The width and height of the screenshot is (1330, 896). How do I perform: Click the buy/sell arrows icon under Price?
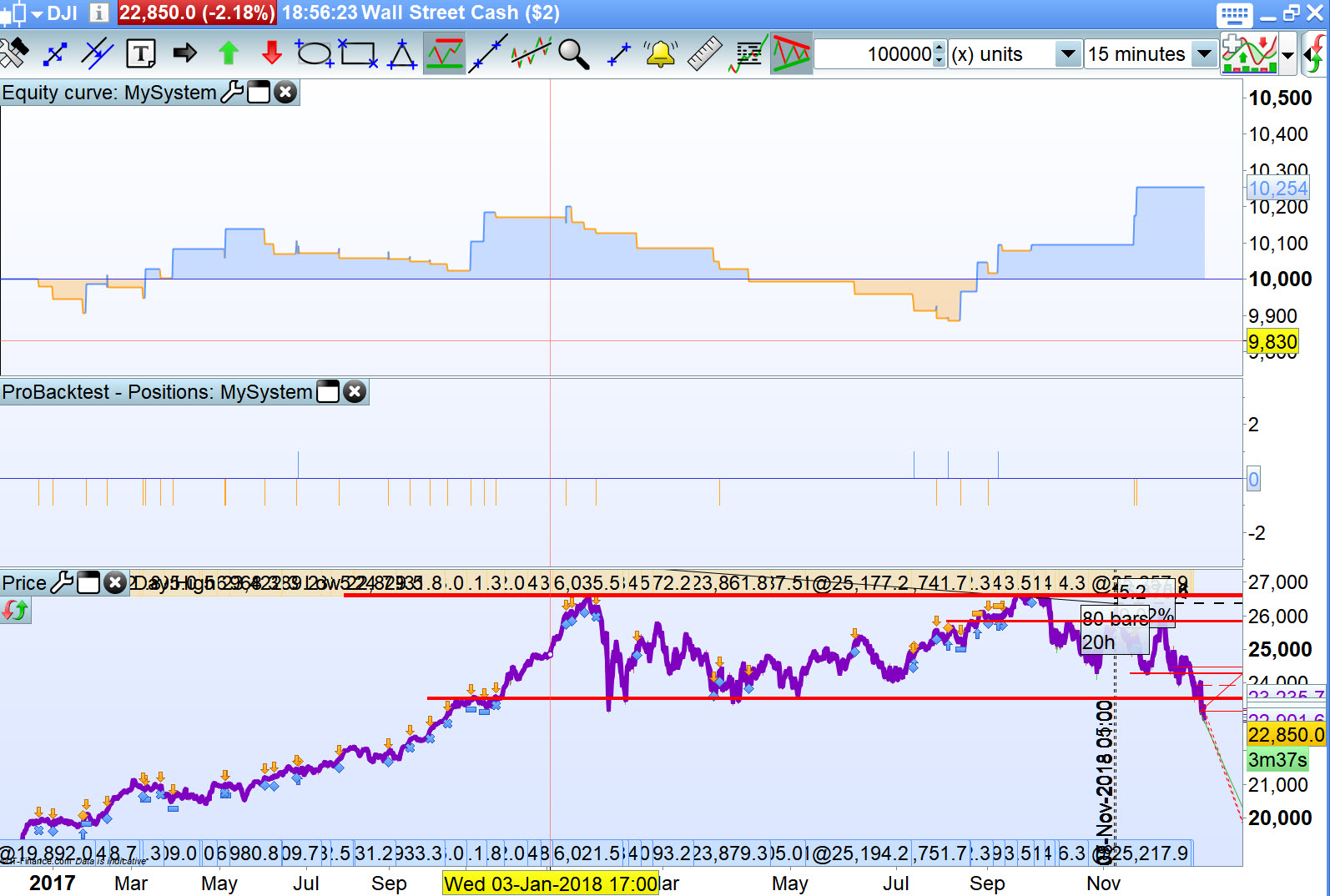(x=15, y=611)
